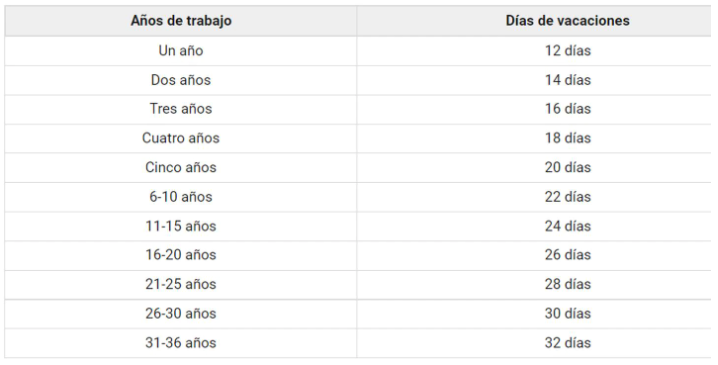Click the 'Dos años' row label

click(x=181, y=80)
